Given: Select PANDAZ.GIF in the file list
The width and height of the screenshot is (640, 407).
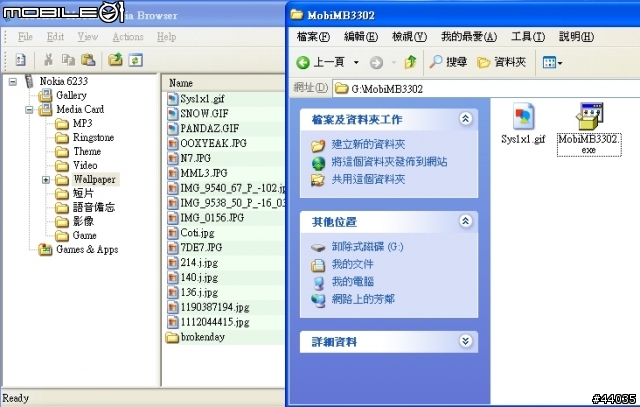Looking at the screenshot, I should click(210, 128).
